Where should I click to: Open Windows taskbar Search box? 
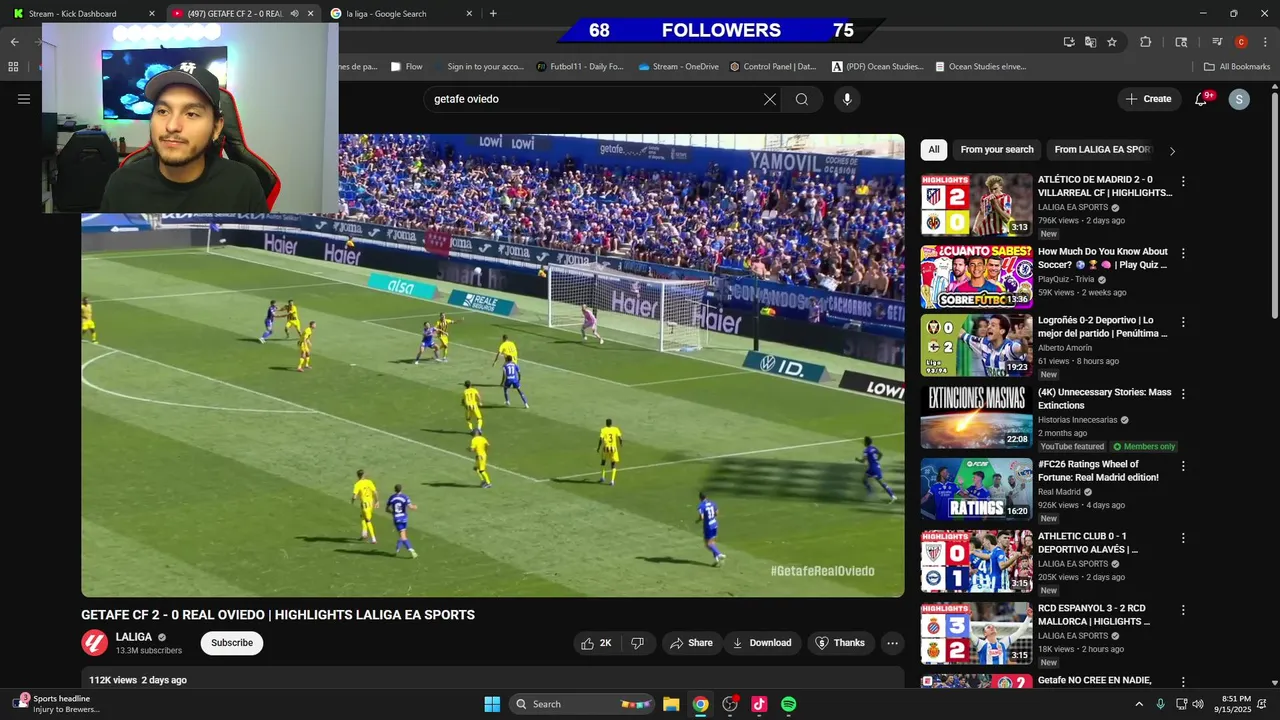(582, 704)
